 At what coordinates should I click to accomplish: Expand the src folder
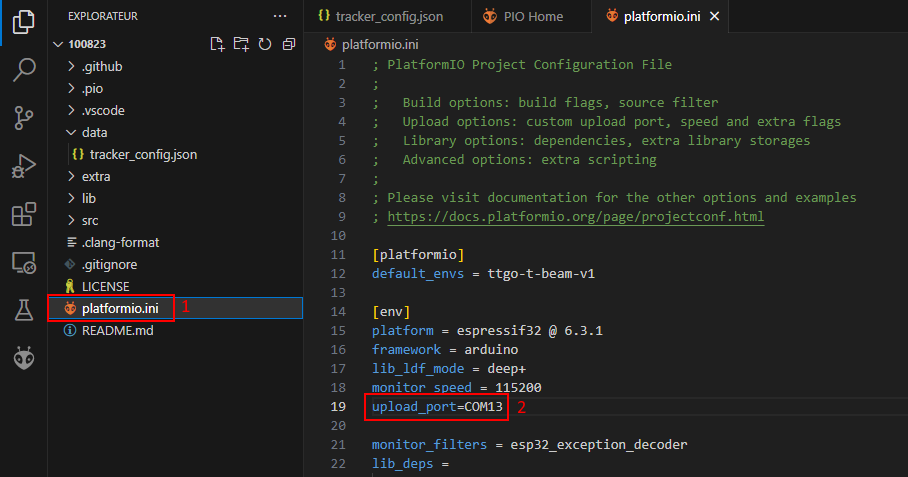[x=90, y=220]
